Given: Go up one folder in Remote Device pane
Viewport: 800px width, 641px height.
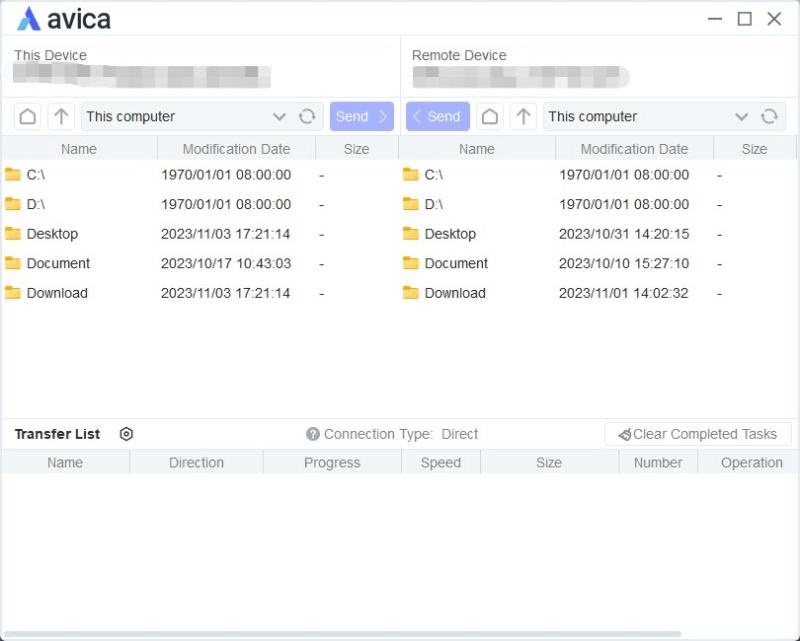Looking at the screenshot, I should [x=523, y=116].
